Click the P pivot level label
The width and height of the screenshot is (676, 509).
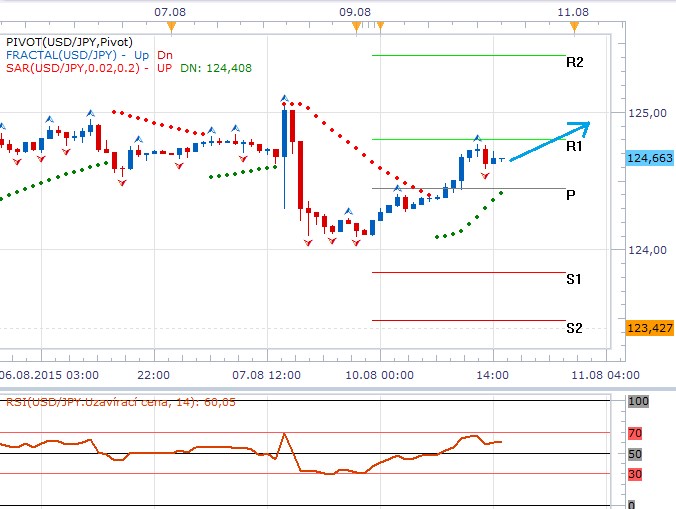(x=570, y=195)
